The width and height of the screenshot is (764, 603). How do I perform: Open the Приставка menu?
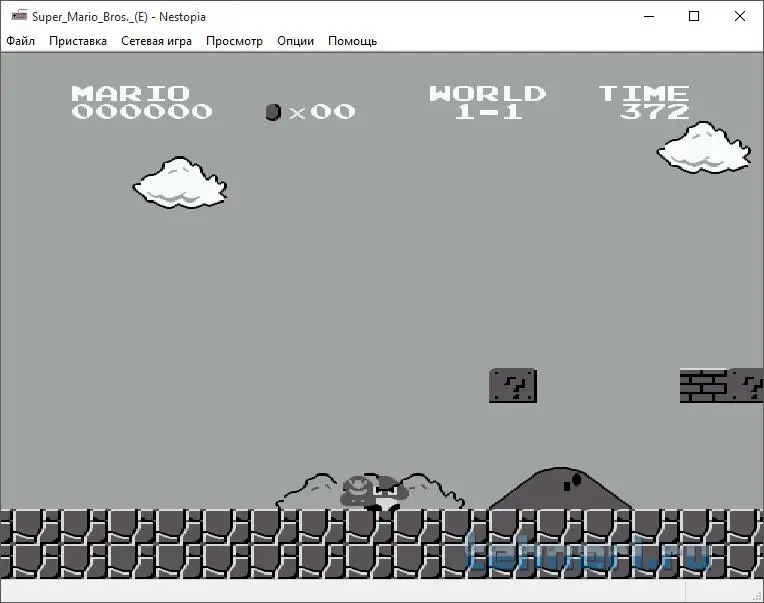[78, 41]
